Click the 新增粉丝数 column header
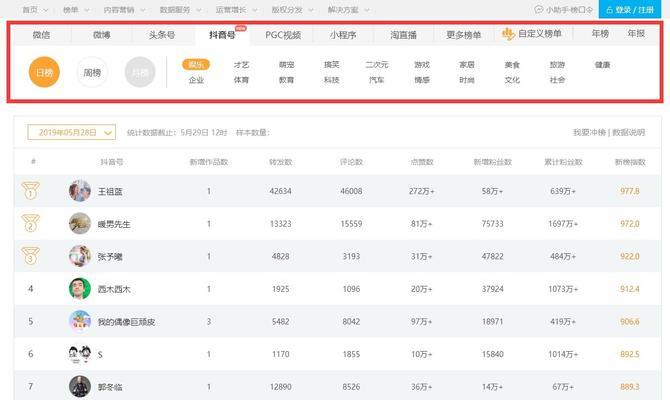This screenshot has width=670, height=400. click(492, 162)
